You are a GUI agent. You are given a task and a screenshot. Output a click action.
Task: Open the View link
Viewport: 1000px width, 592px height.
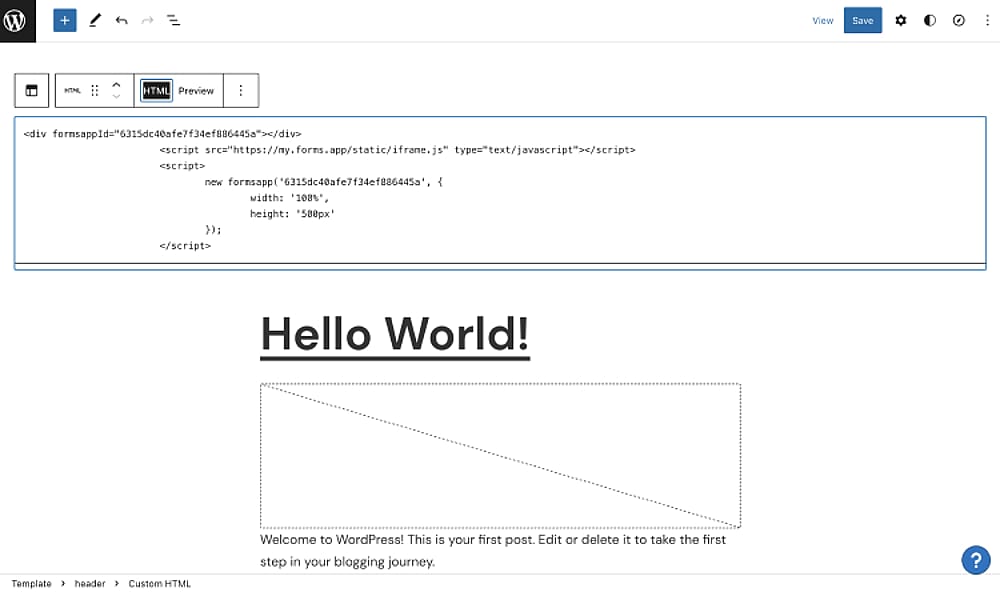[823, 20]
